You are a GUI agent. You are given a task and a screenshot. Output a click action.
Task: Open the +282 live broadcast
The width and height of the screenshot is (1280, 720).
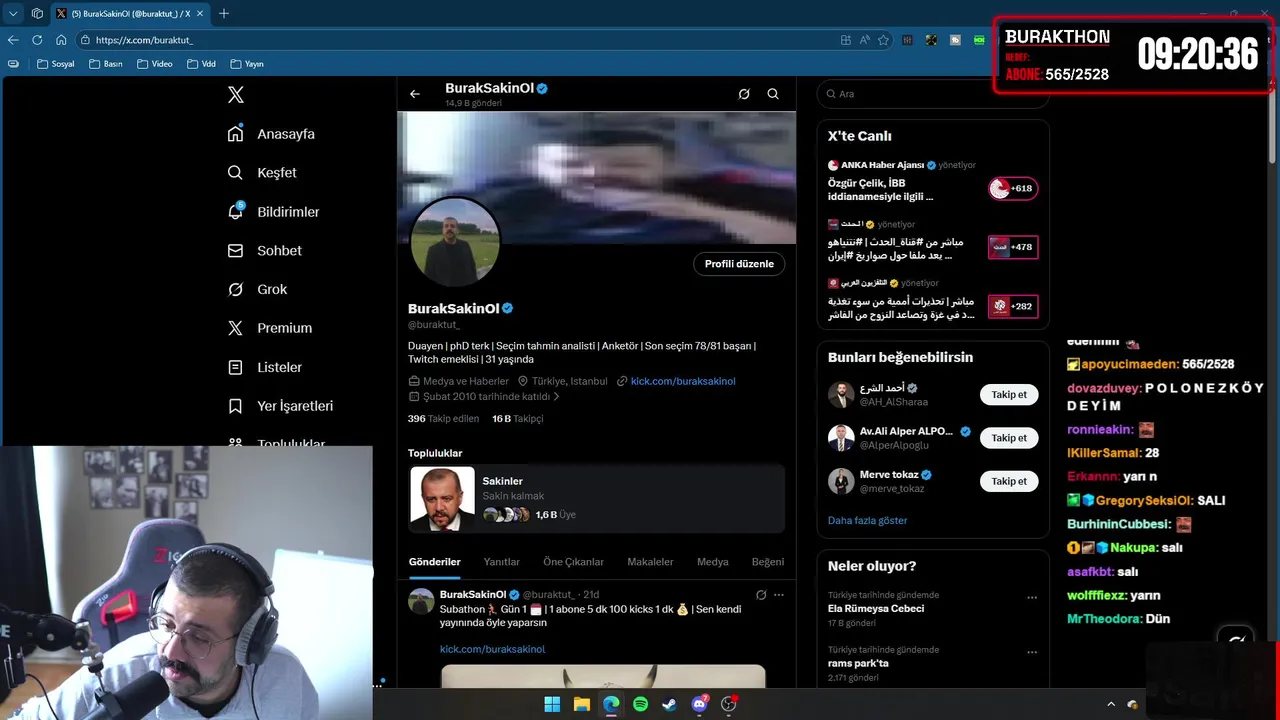1012,306
